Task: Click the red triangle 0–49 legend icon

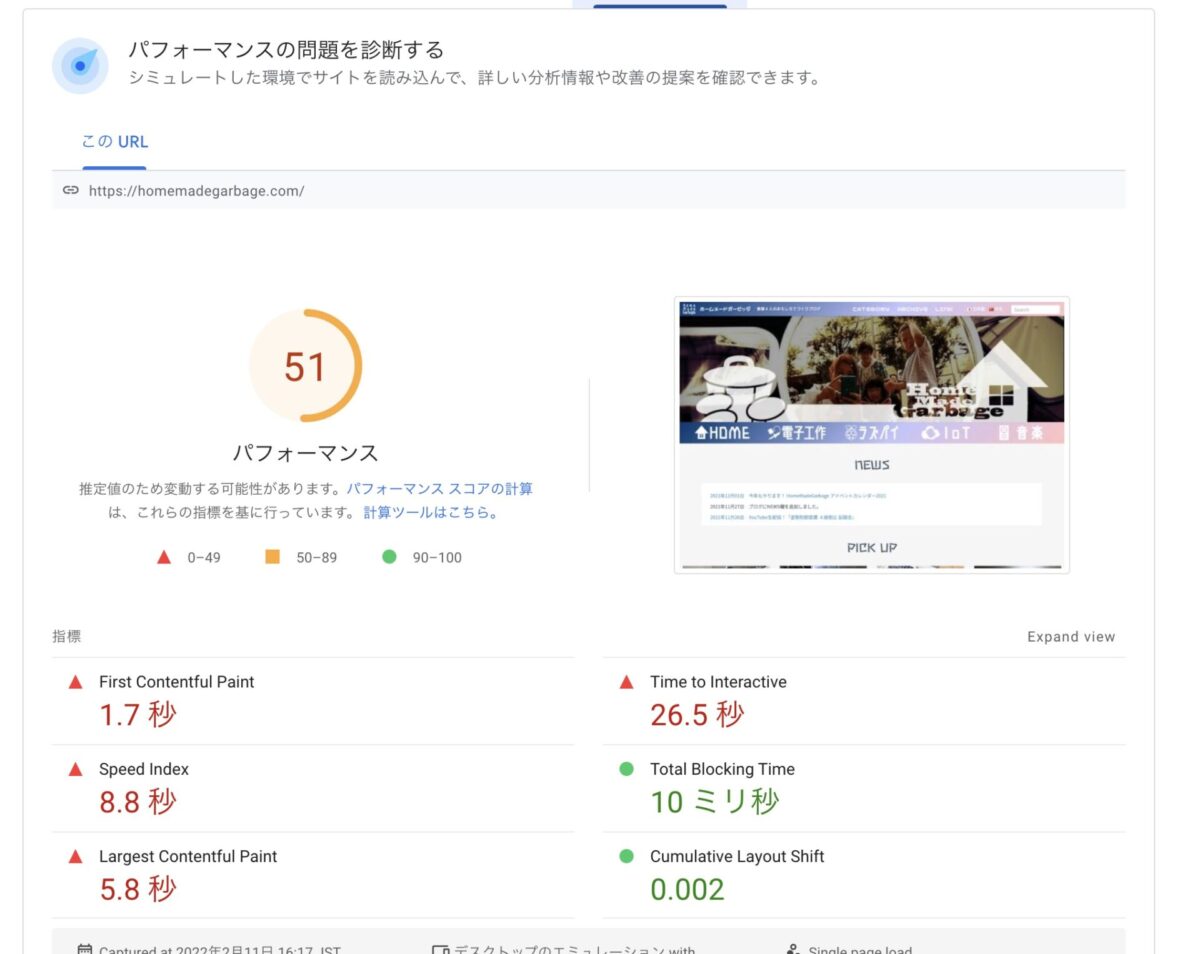Action: (x=164, y=557)
